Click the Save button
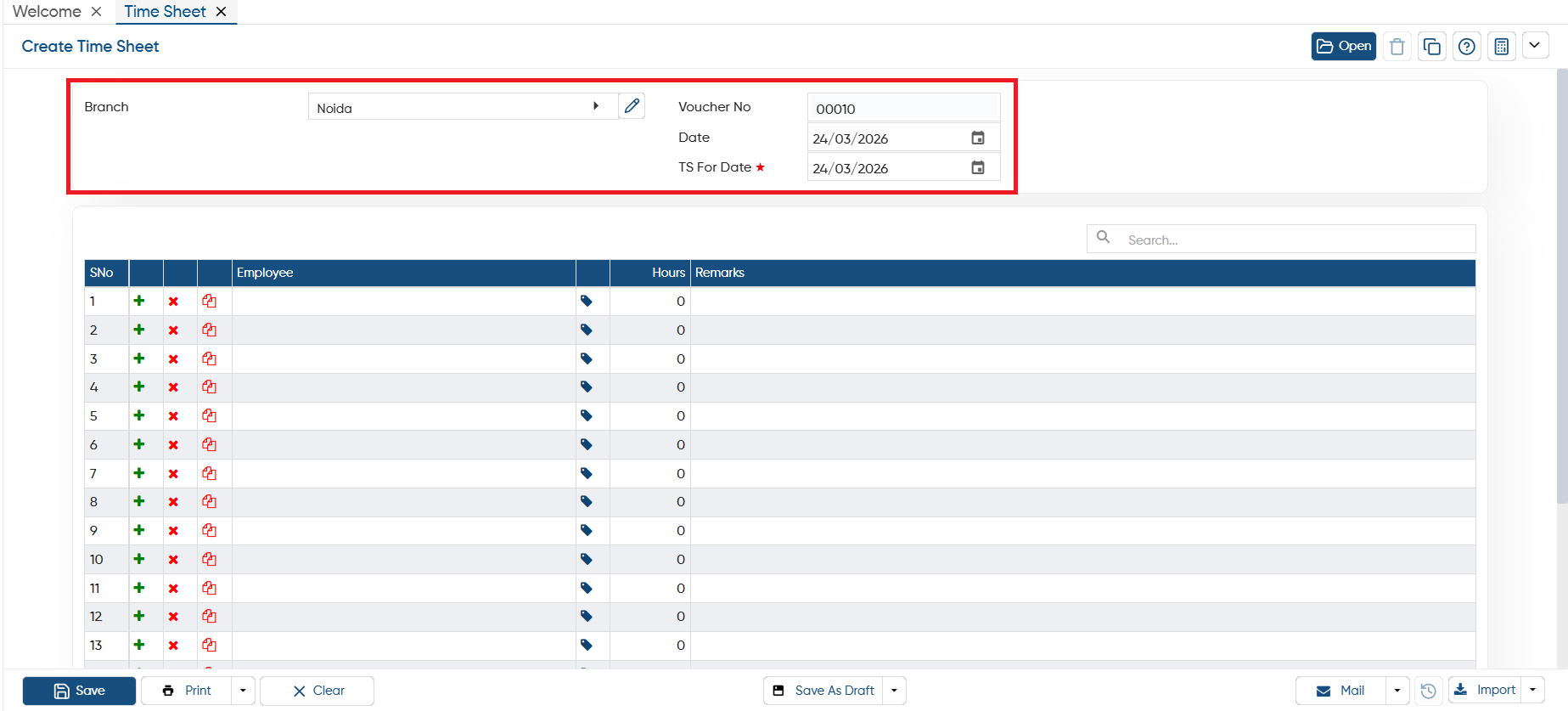 pyautogui.click(x=79, y=691)
